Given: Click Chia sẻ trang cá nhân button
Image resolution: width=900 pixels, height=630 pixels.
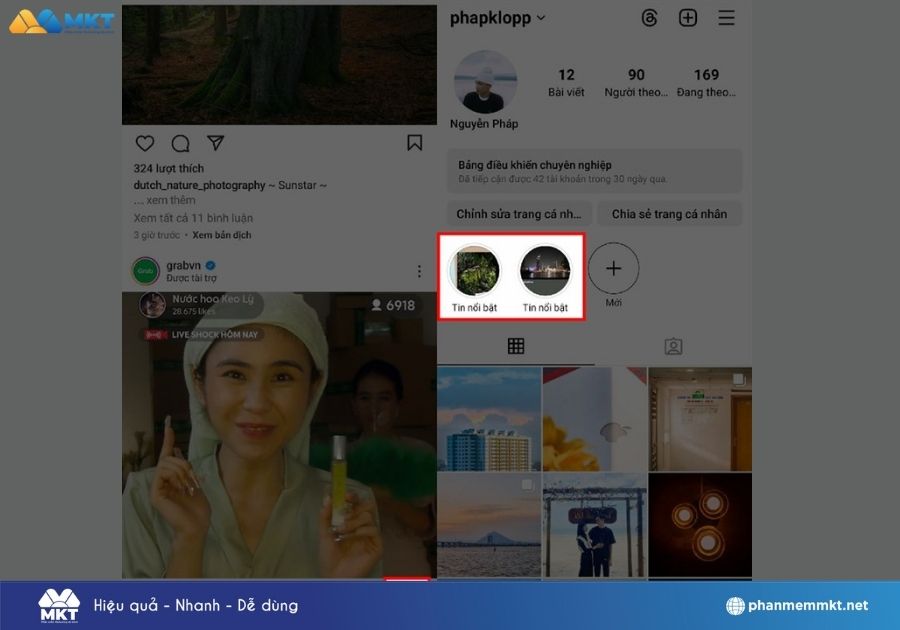Looking at the screenshot, I should point(669,214).
